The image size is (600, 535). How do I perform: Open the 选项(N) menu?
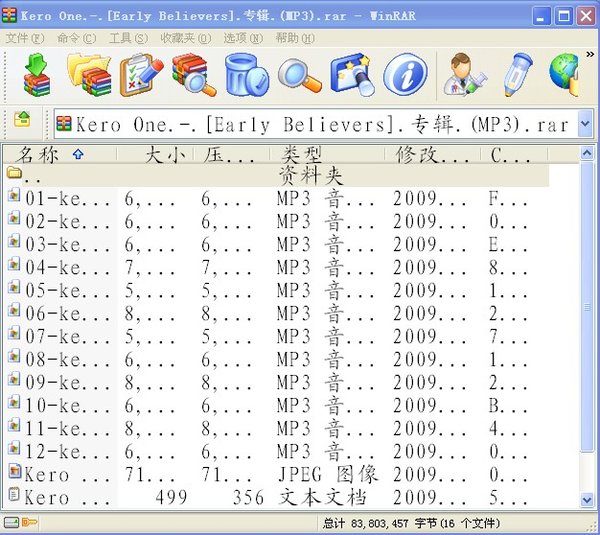click(243, 38)
